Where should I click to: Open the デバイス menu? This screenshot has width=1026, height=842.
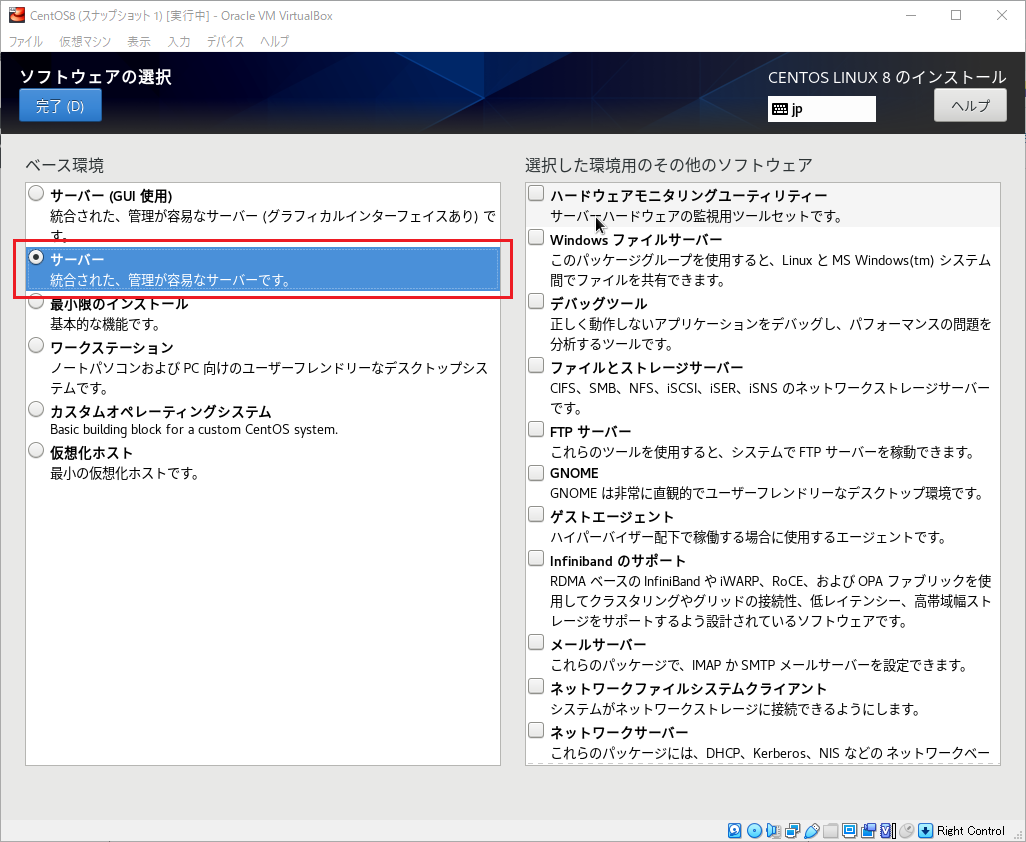tap(226, 41)
